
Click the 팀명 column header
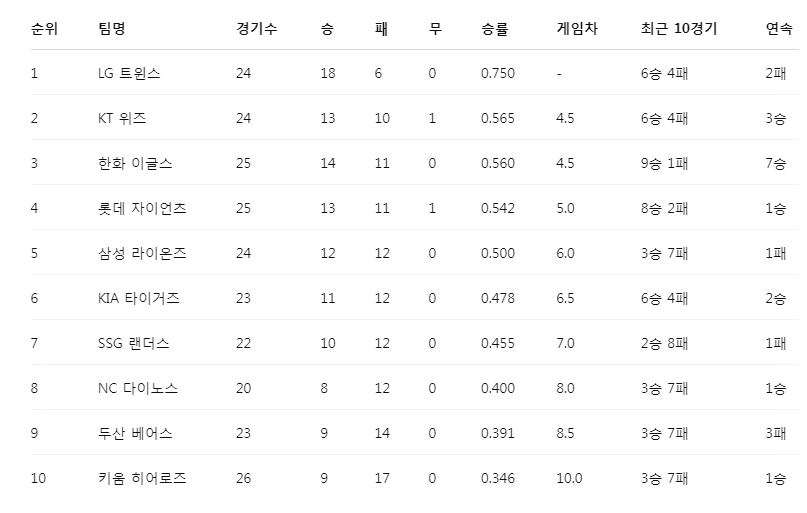pos(112,28)
